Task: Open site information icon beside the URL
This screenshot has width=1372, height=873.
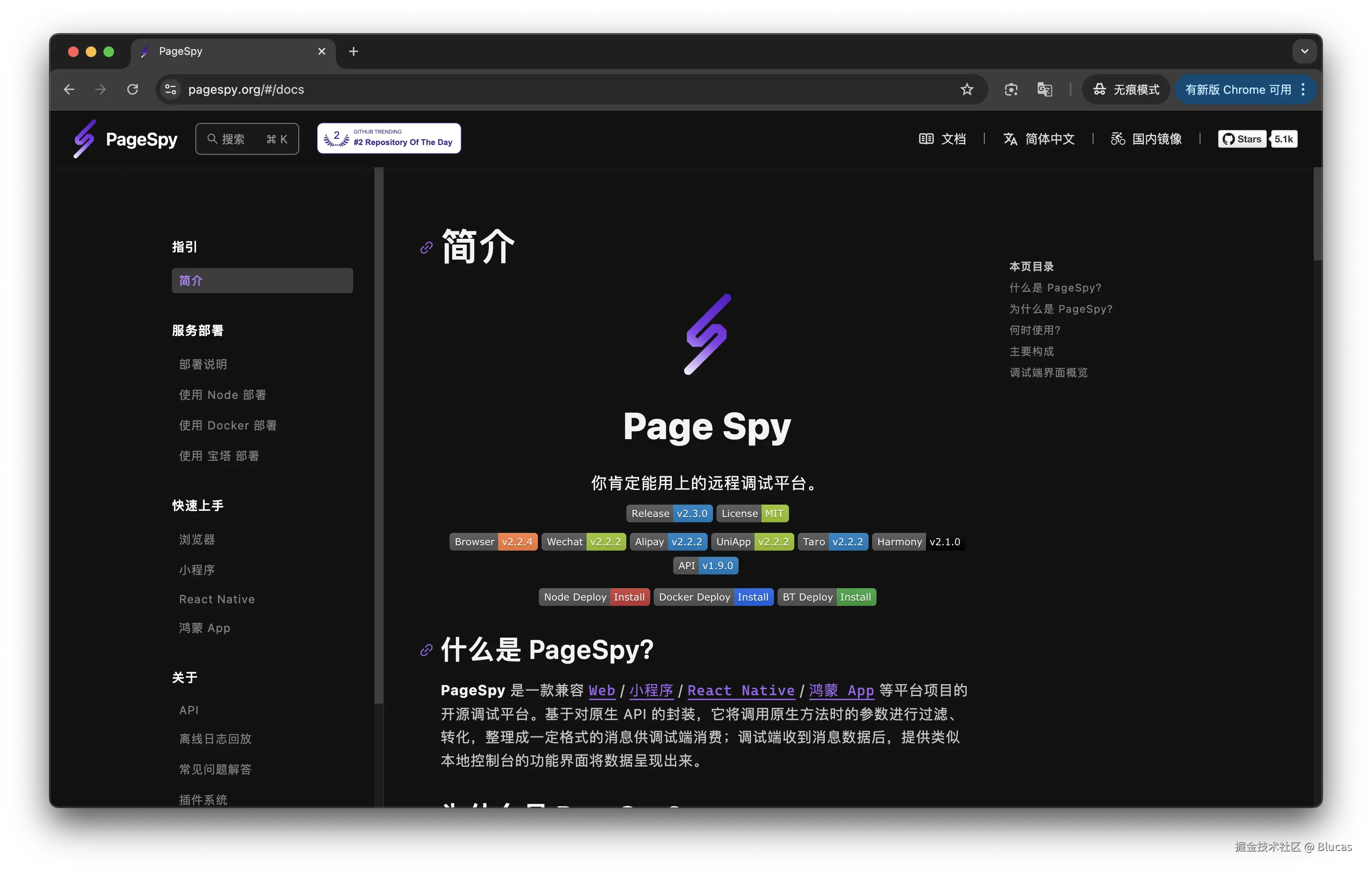Action: tap(170, 89)
